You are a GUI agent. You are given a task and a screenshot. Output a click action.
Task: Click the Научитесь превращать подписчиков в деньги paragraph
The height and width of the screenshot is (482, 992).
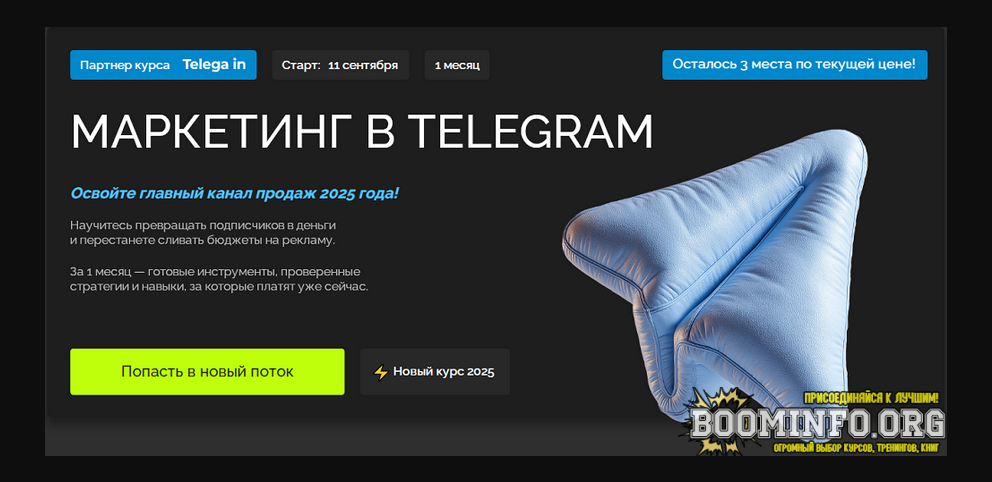pyautogui.click(x=202, y=233)
